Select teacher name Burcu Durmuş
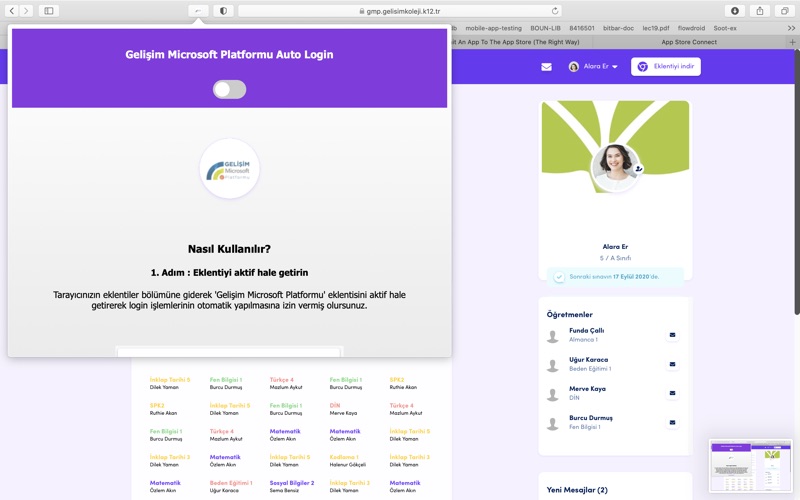Image resolution: width=800 pixels, height=500 pixels. 591,418
